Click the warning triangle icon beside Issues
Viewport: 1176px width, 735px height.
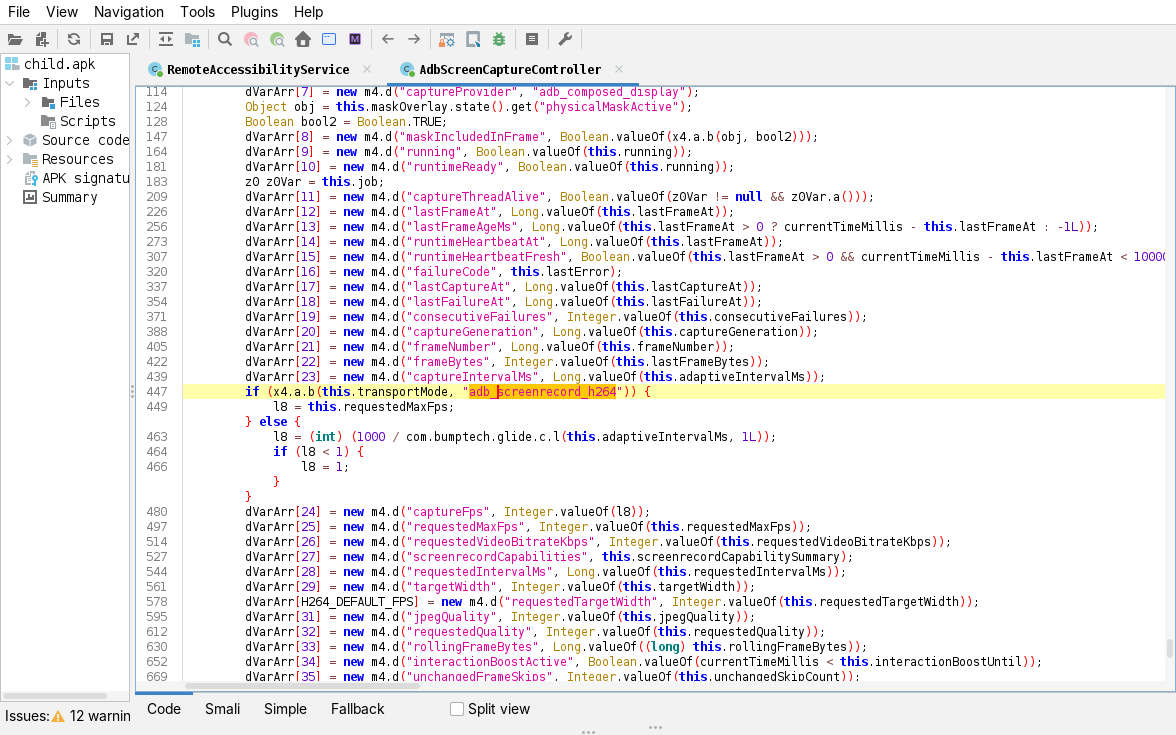point(58,716)
